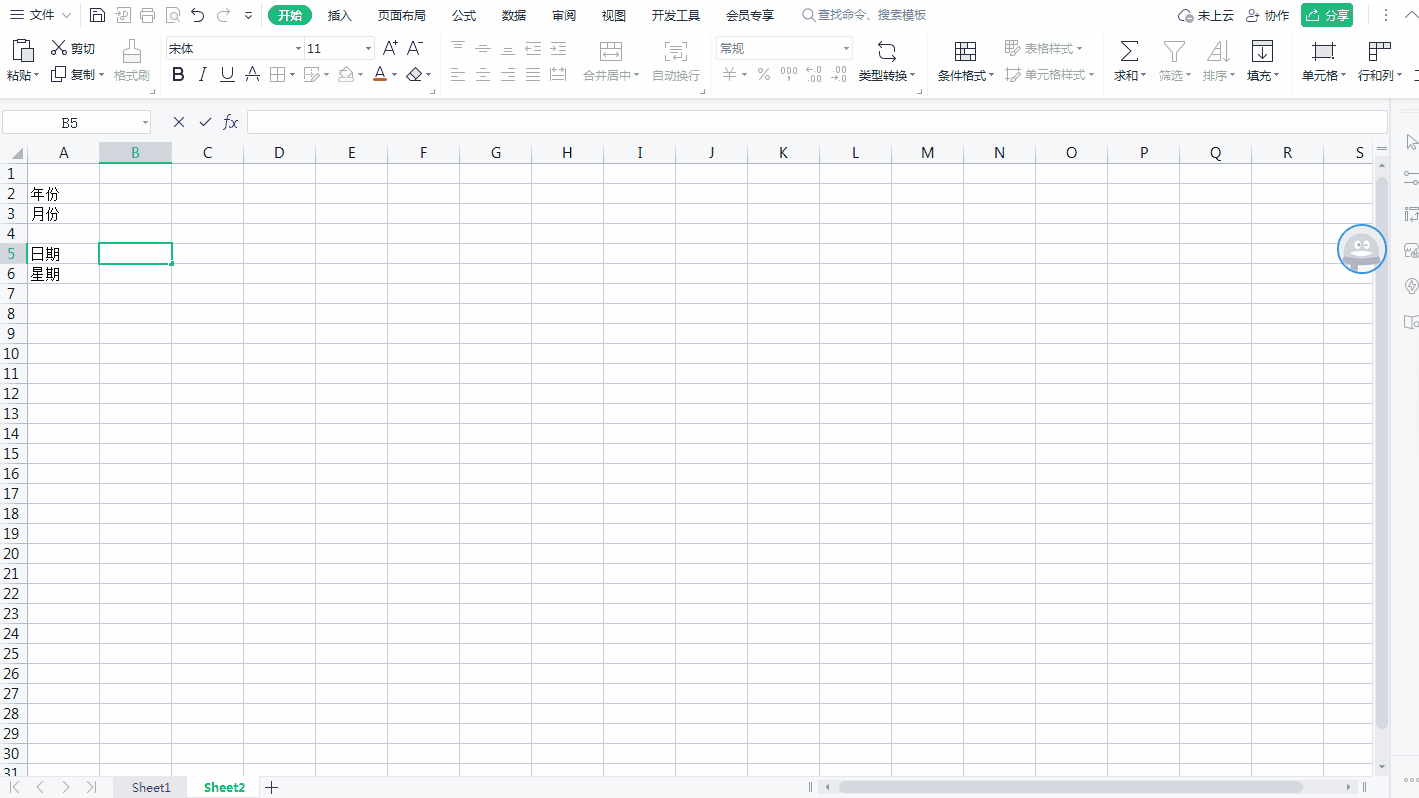Click the Conditional Formatting (条件格式) icon
This screenshot has height=798, width=1419.
(x=965, y=52)
